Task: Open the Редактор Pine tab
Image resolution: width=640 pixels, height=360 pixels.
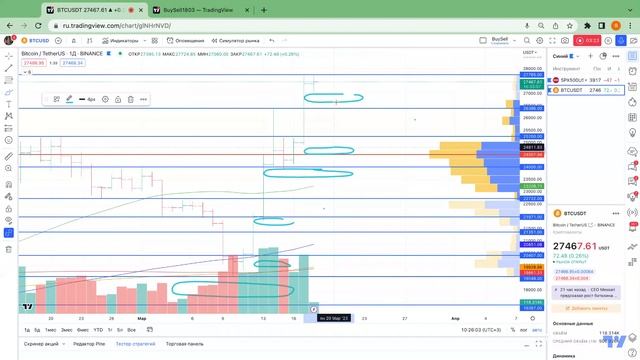Action: point(89,344)
